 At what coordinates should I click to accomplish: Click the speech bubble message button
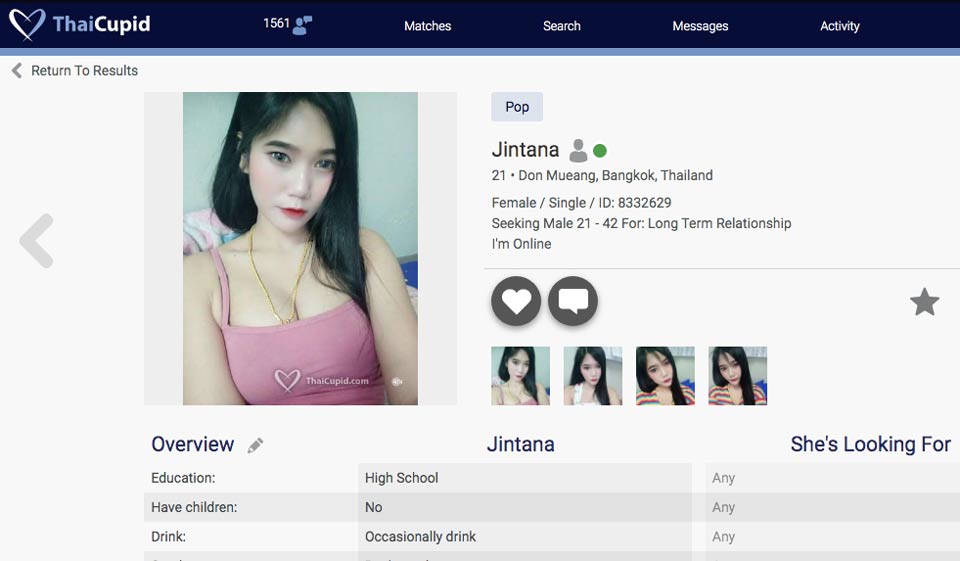pos(573,301)
